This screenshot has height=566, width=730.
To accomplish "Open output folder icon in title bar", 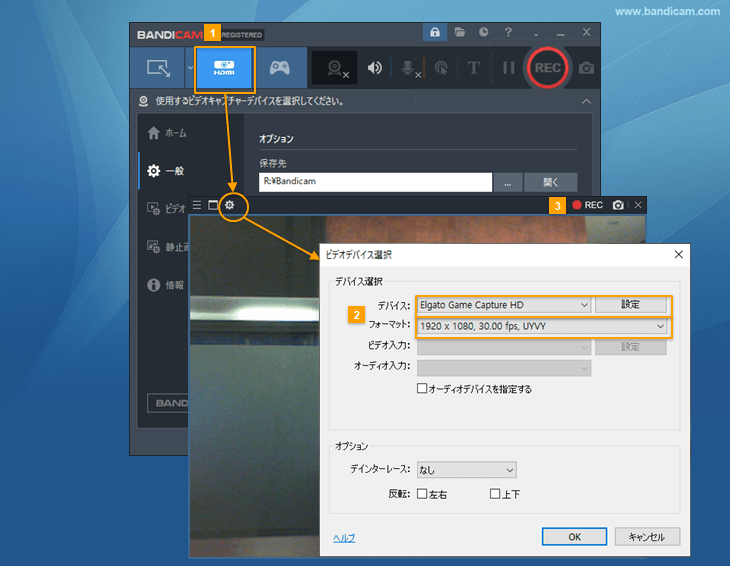I will pyautogui.click(x=460, y=32).
